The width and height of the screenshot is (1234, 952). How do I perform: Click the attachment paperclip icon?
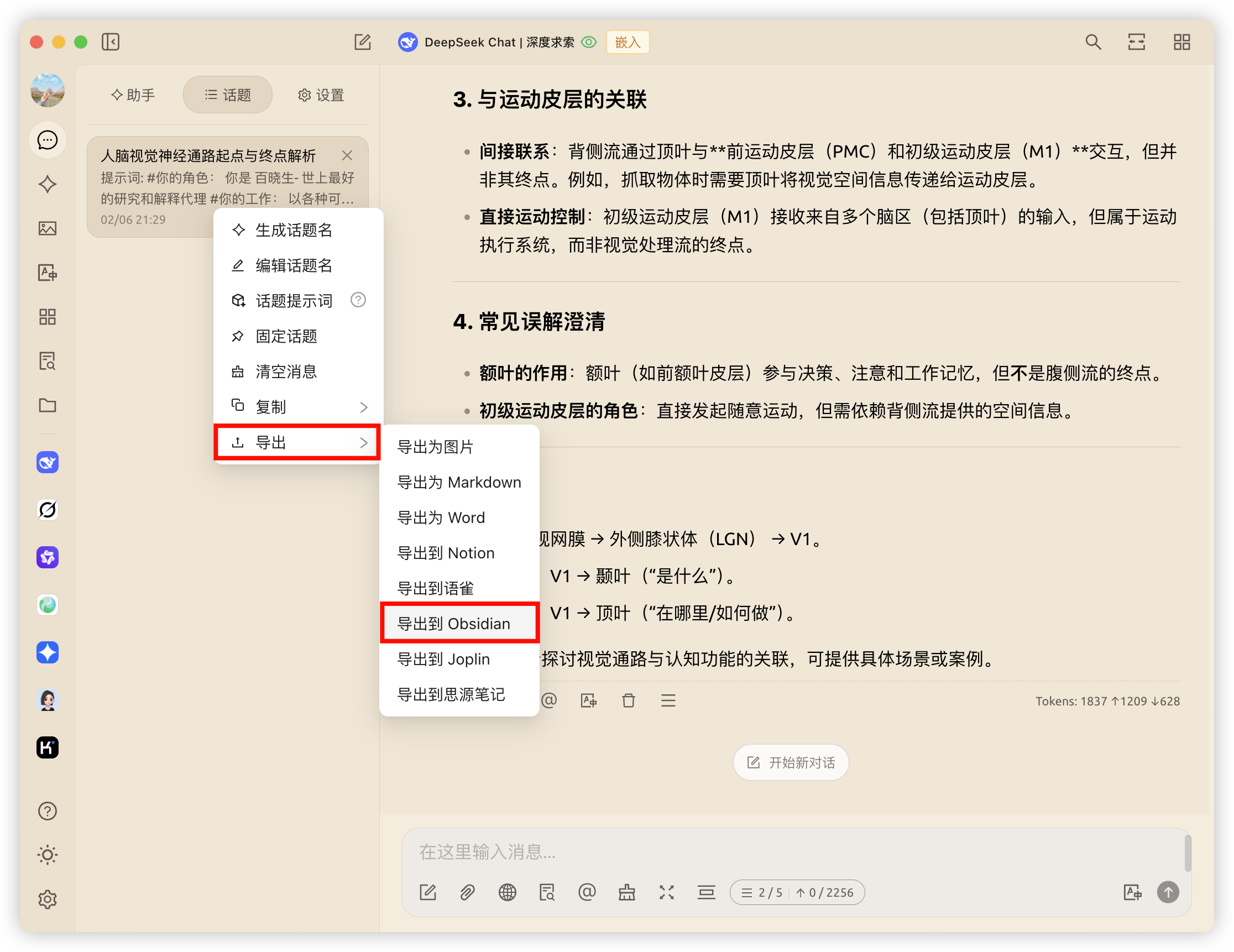(x=467, y=892)
